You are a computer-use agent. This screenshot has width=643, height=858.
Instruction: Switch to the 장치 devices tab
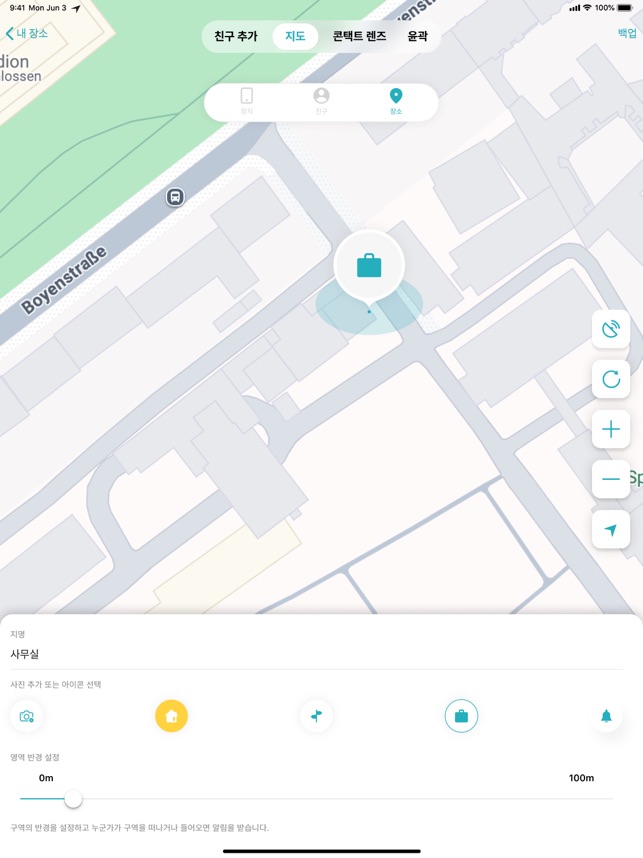pyautogui.click(x=247, y=101)
